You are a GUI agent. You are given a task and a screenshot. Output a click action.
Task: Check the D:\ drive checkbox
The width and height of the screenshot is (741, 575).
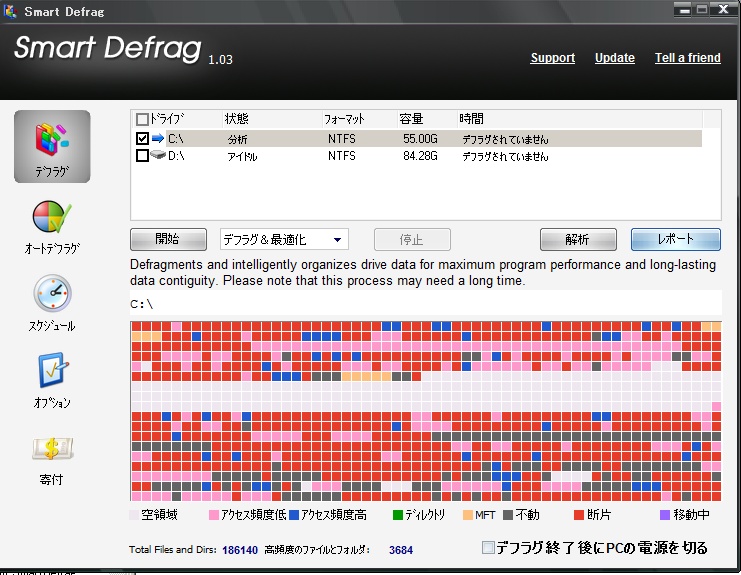[x=142, y=155]
